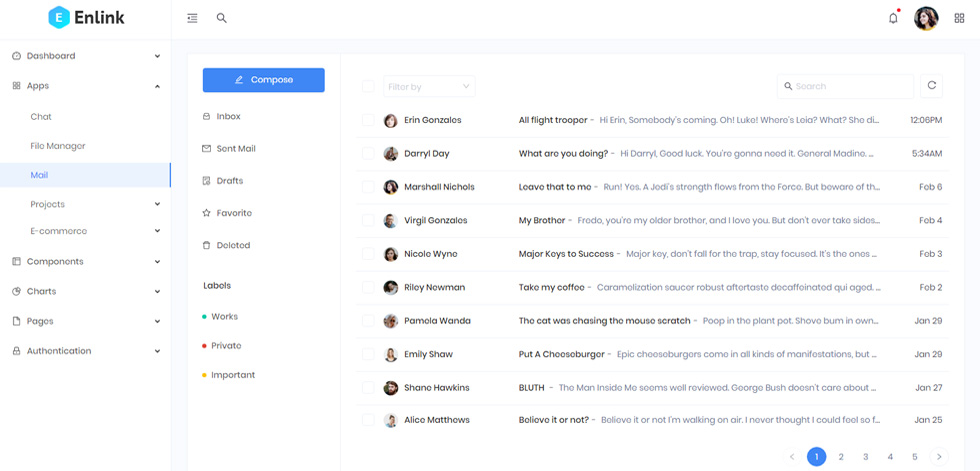Go to mail page 2
This screenshot has width=980, height=471.
[841, 457]
